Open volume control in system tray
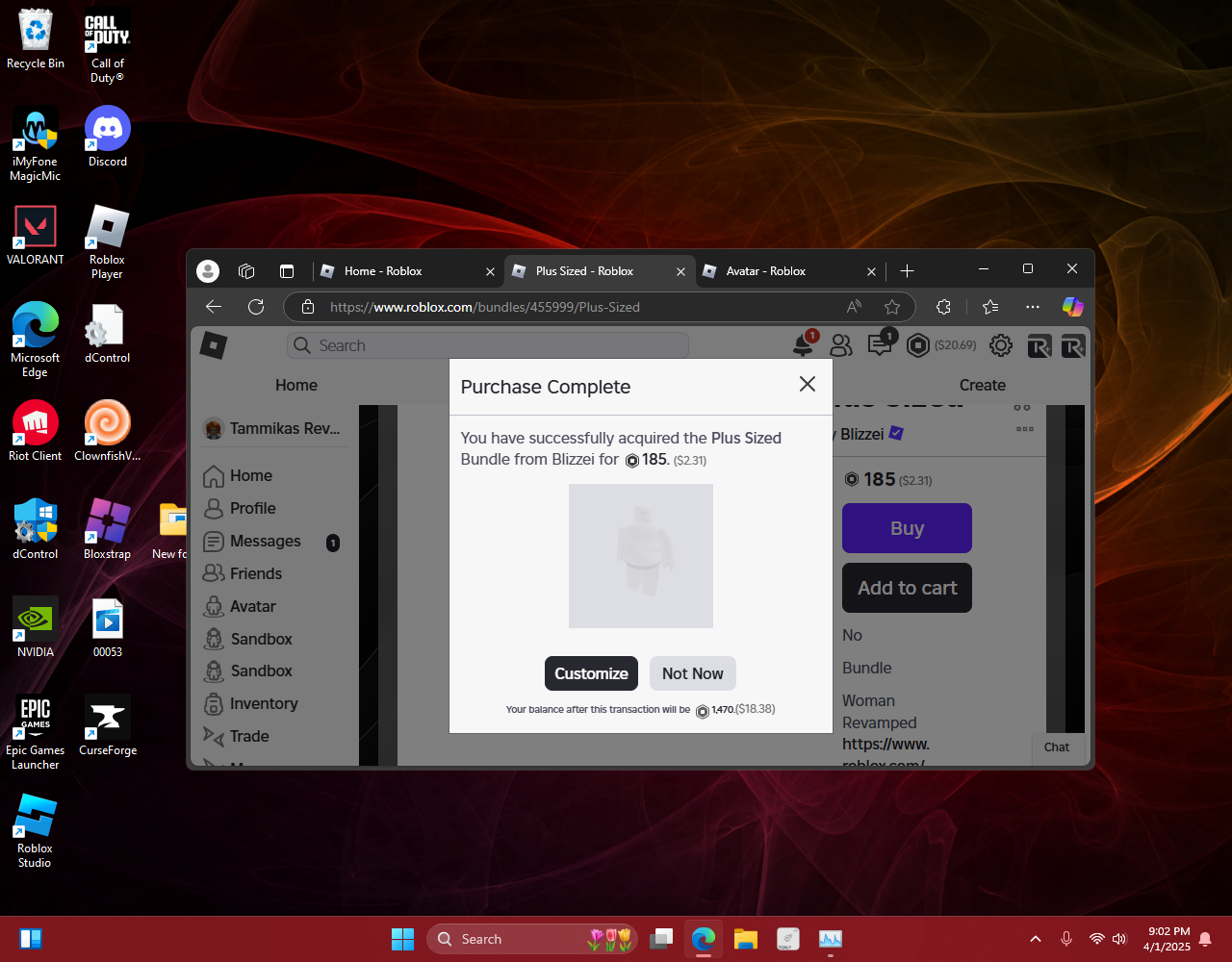 coord(1119,939)
